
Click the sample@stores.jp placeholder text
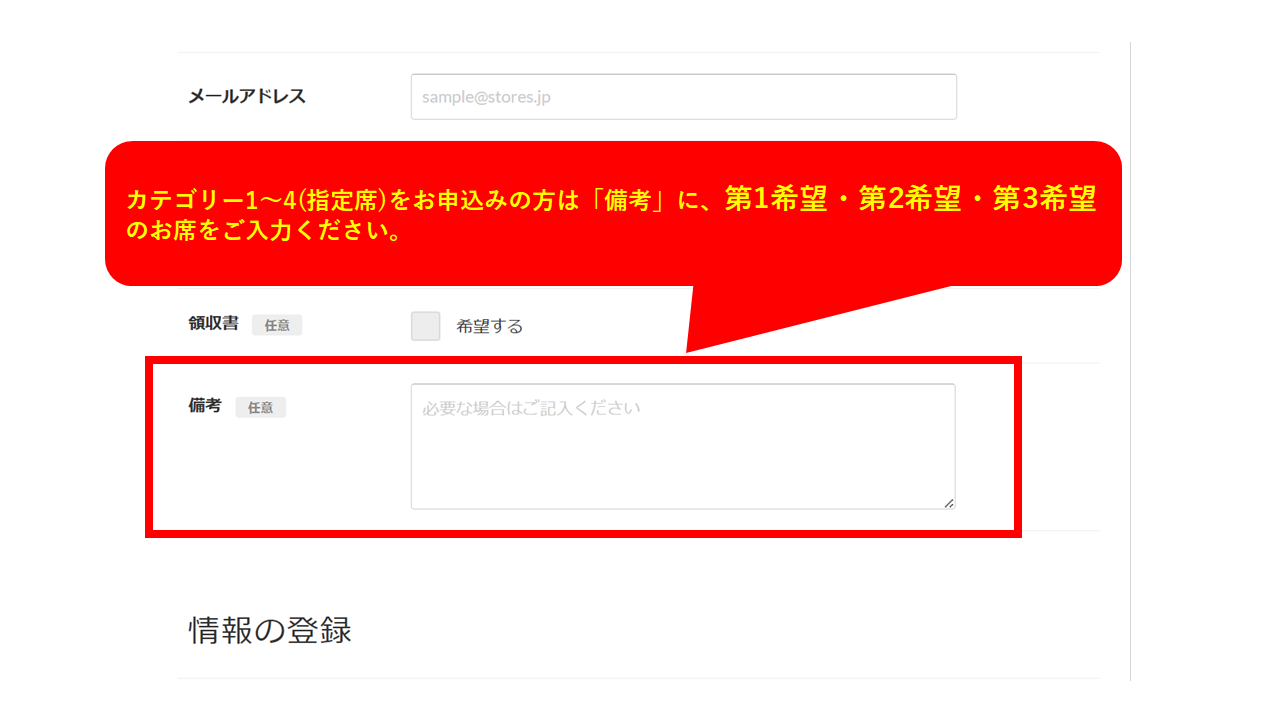point(486,97)
